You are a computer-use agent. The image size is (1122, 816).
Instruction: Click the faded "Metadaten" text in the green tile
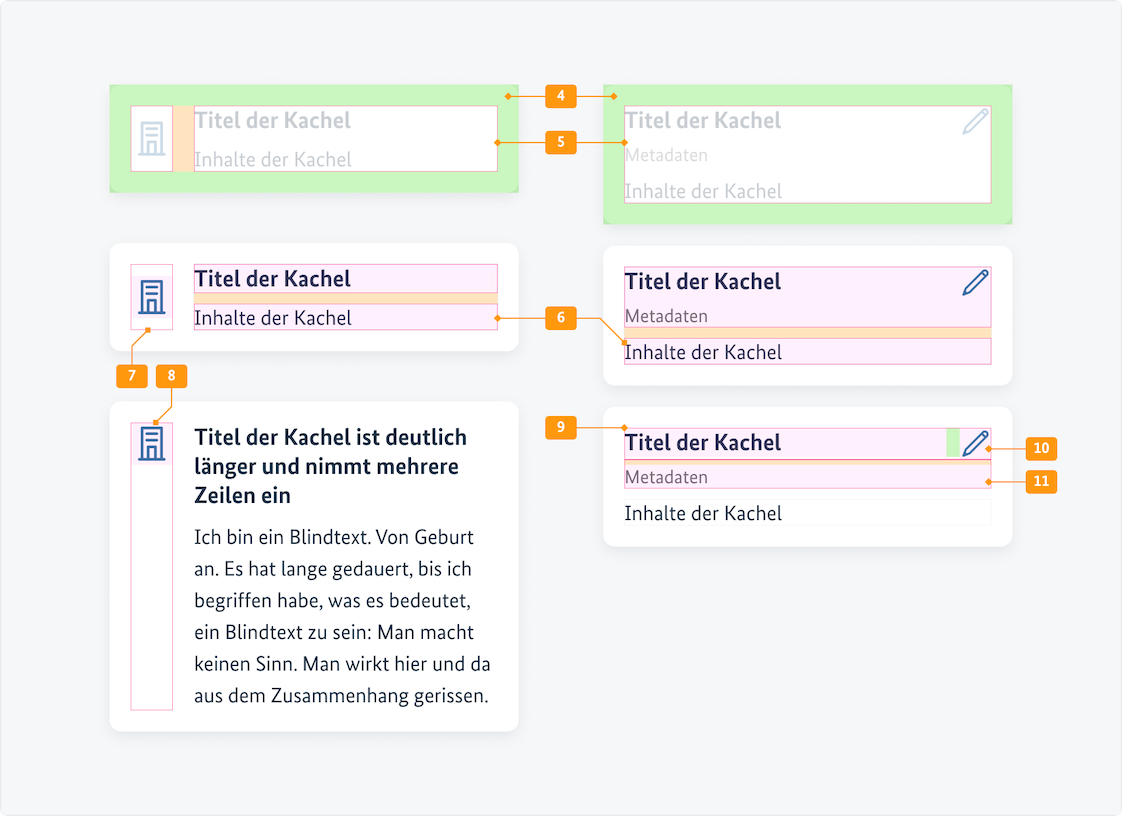(x=666, y=156)
